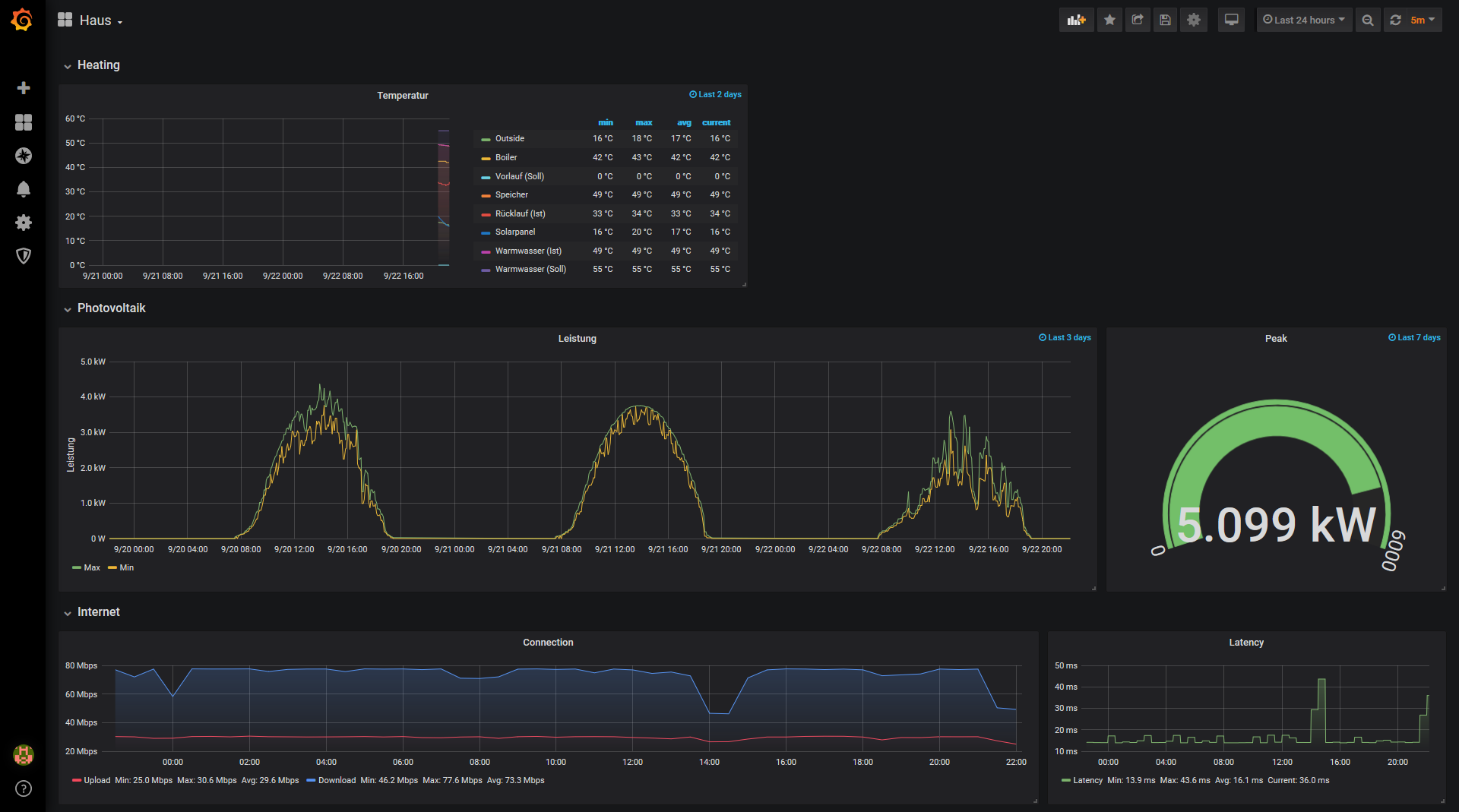This screenshot has width=1459, height=812.
Task: Open the Alerting bell in the sidebar
Action: point(24,189)
